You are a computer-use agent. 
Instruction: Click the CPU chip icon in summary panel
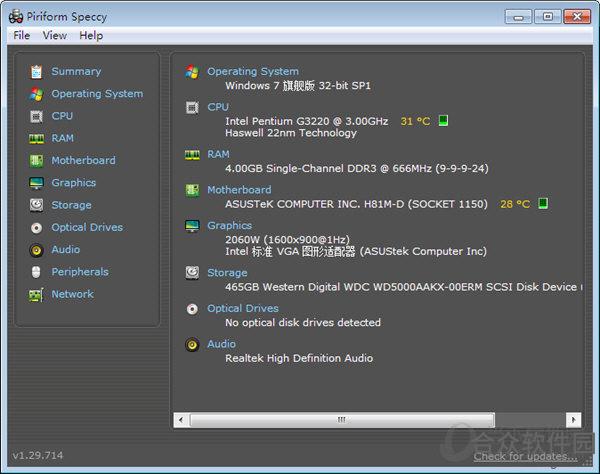[x=192, y=108]
